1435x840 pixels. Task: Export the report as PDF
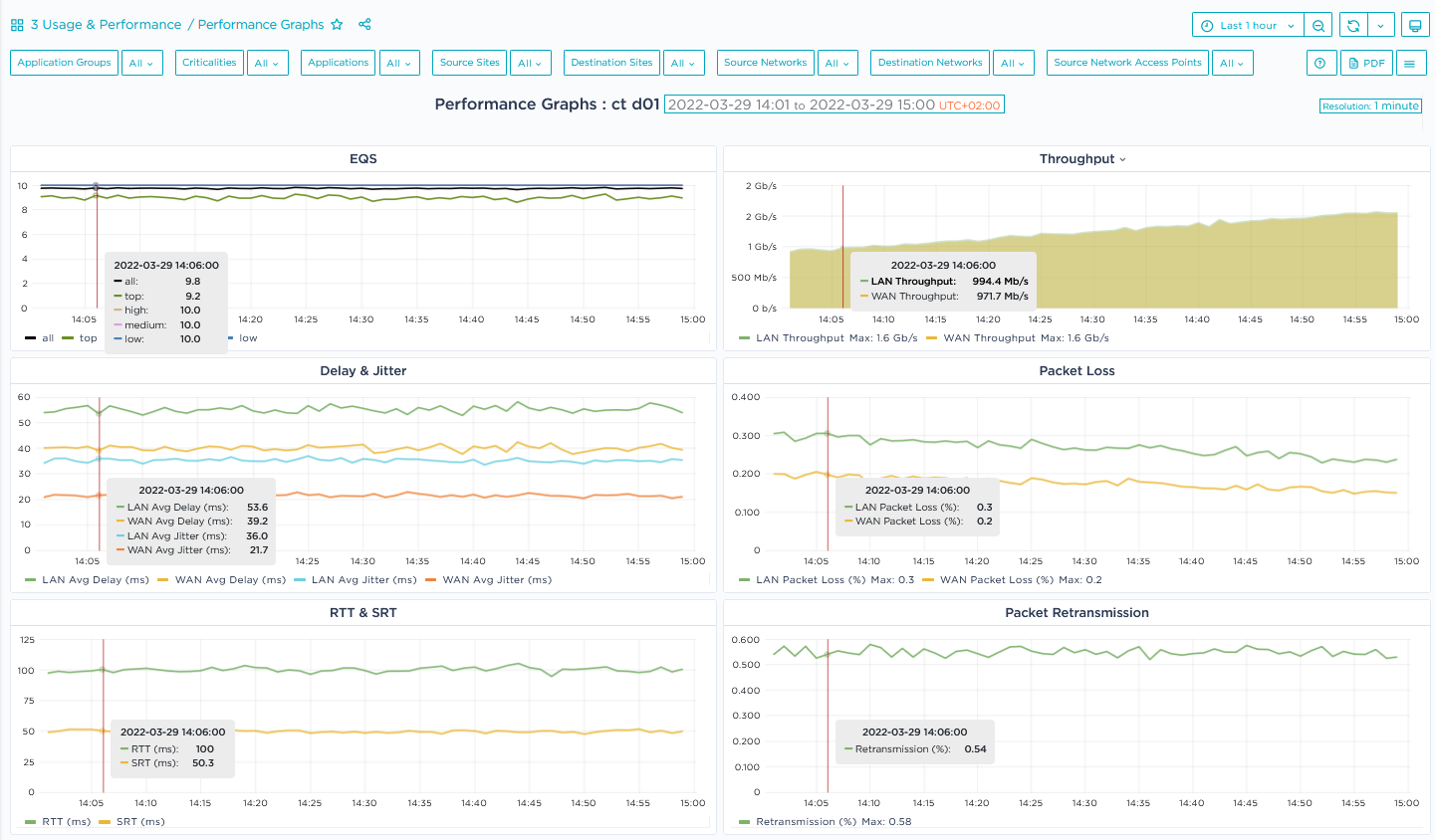click(x=1366, y=62)
